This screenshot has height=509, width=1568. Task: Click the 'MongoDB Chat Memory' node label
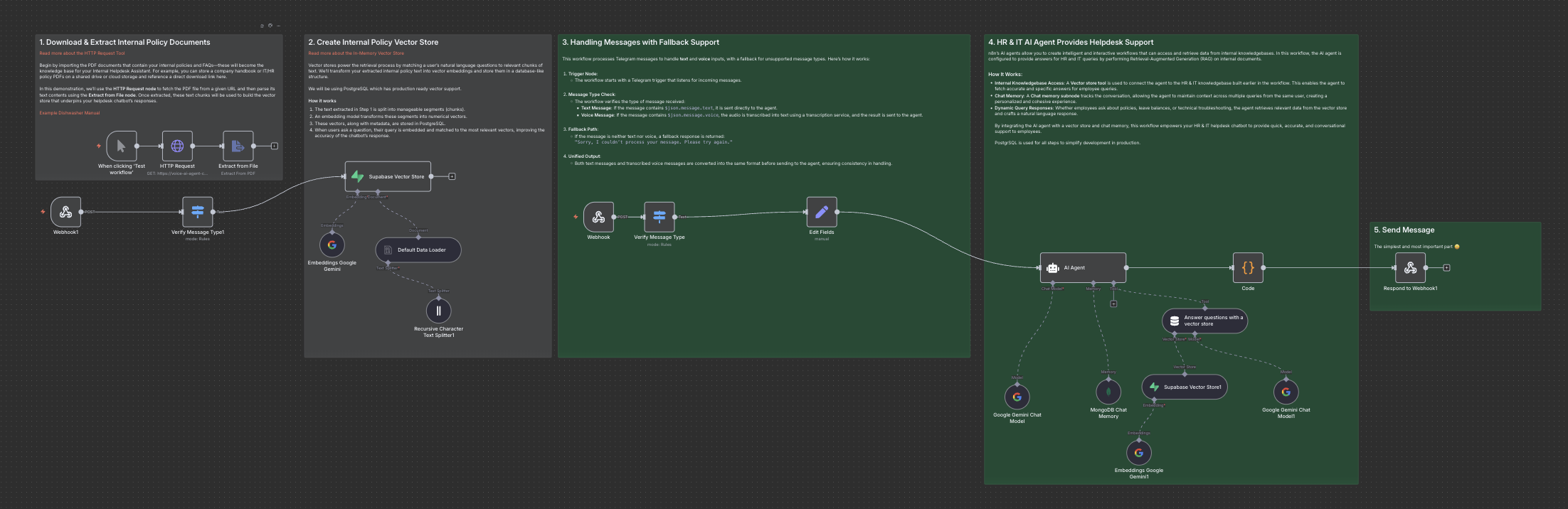[x=1108, y=413]
